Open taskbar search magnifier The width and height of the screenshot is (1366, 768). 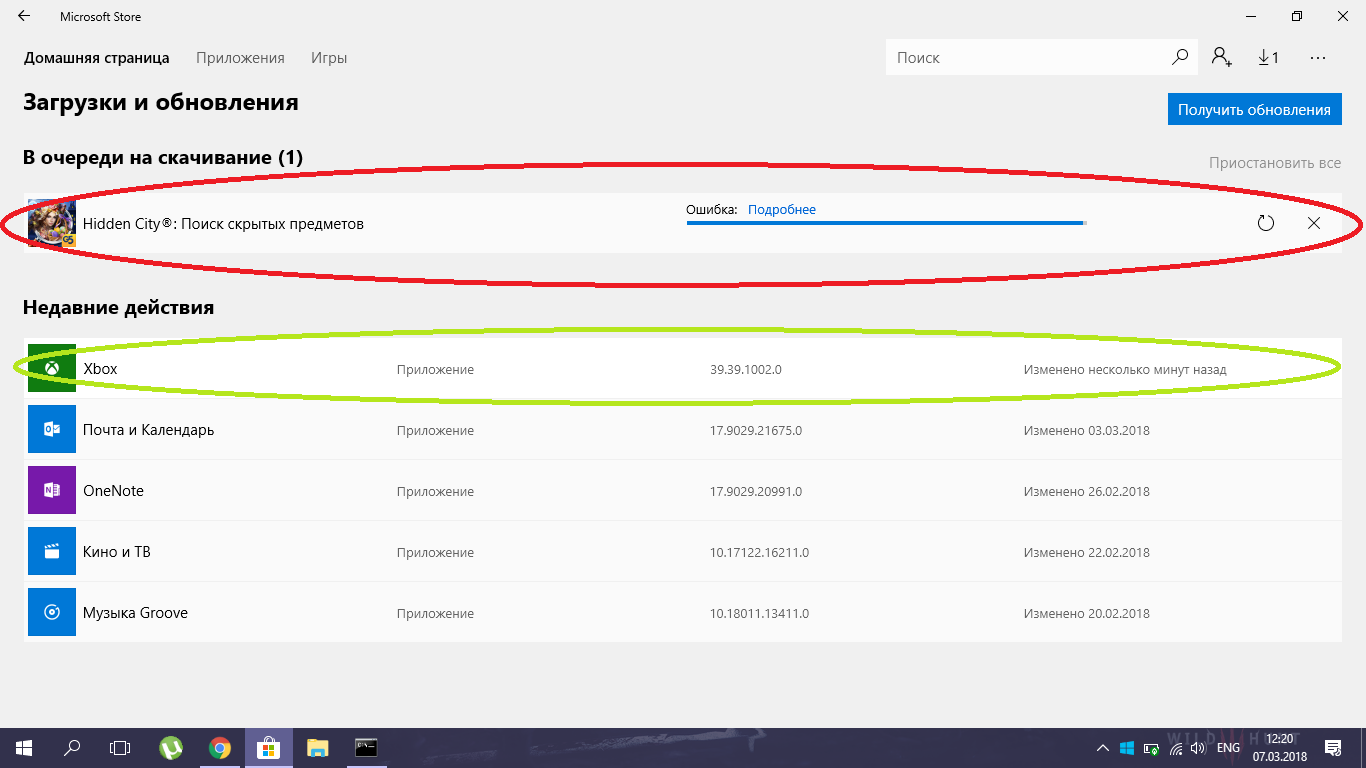coord(72,748)
